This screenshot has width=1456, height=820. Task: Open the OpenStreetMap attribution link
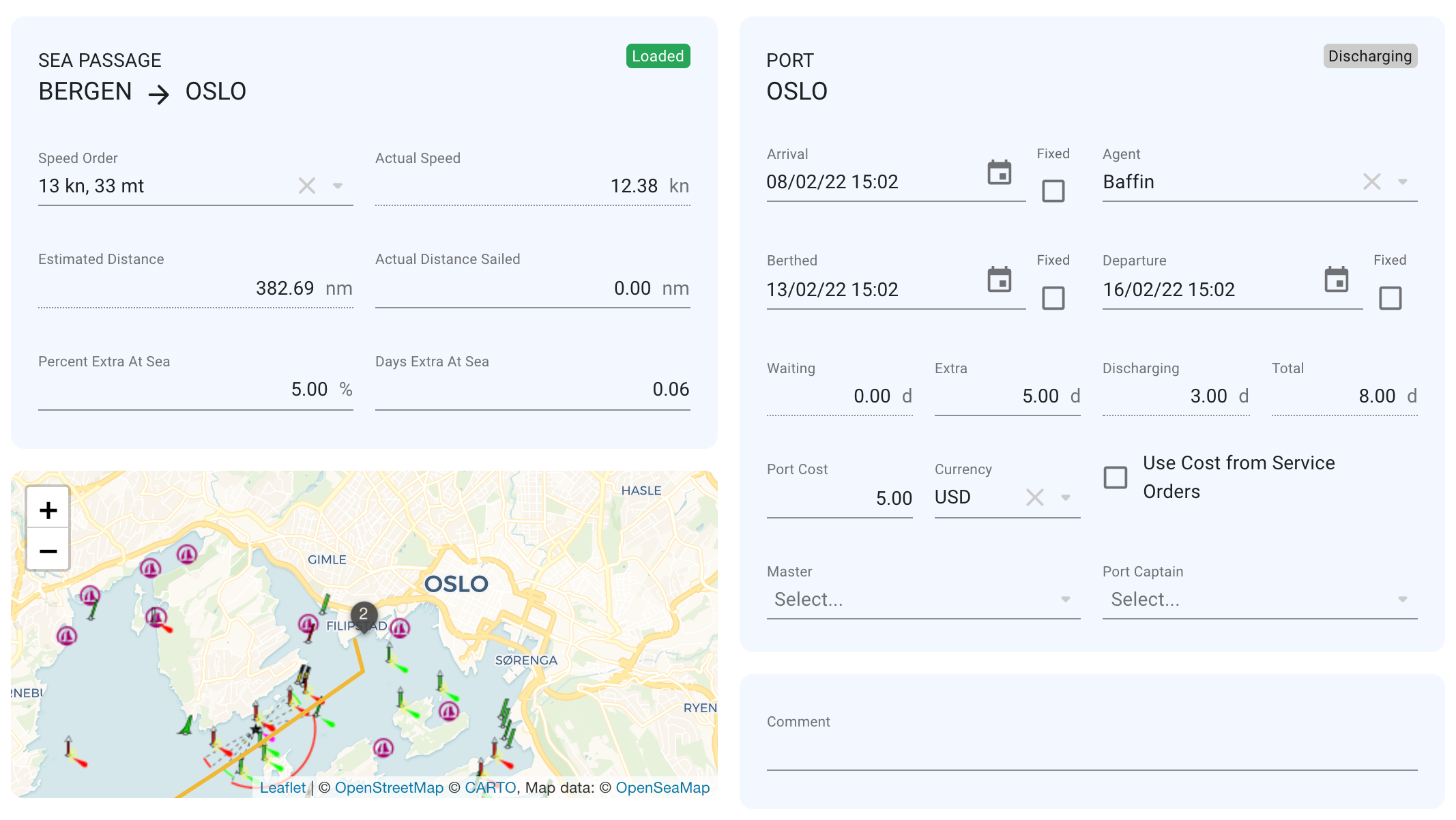[389, 787]
